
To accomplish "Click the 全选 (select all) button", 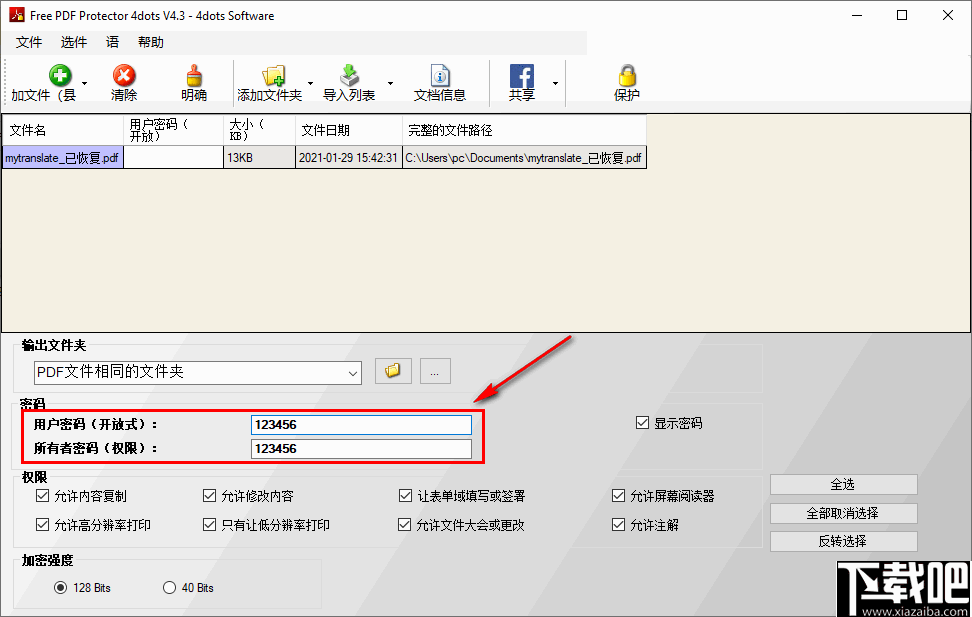I will (843, 483).
